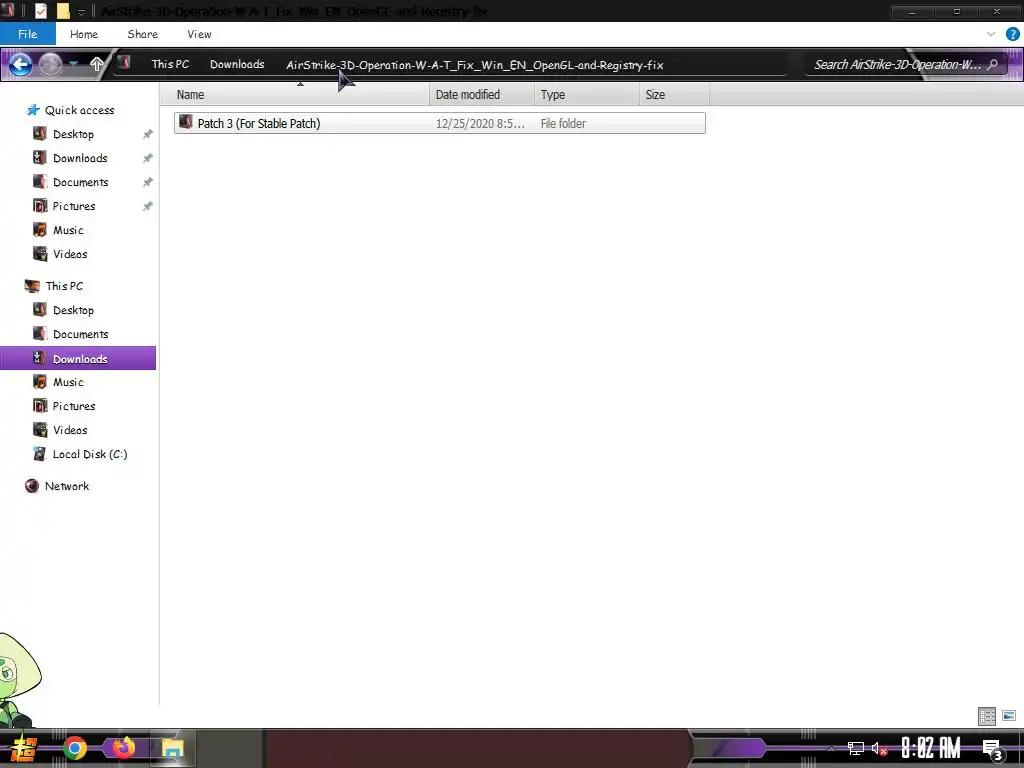Image resolution: width=1024 pixels, height=768 pixels.
Task: Switch to the Share ribbon tab
Action: 142,34
